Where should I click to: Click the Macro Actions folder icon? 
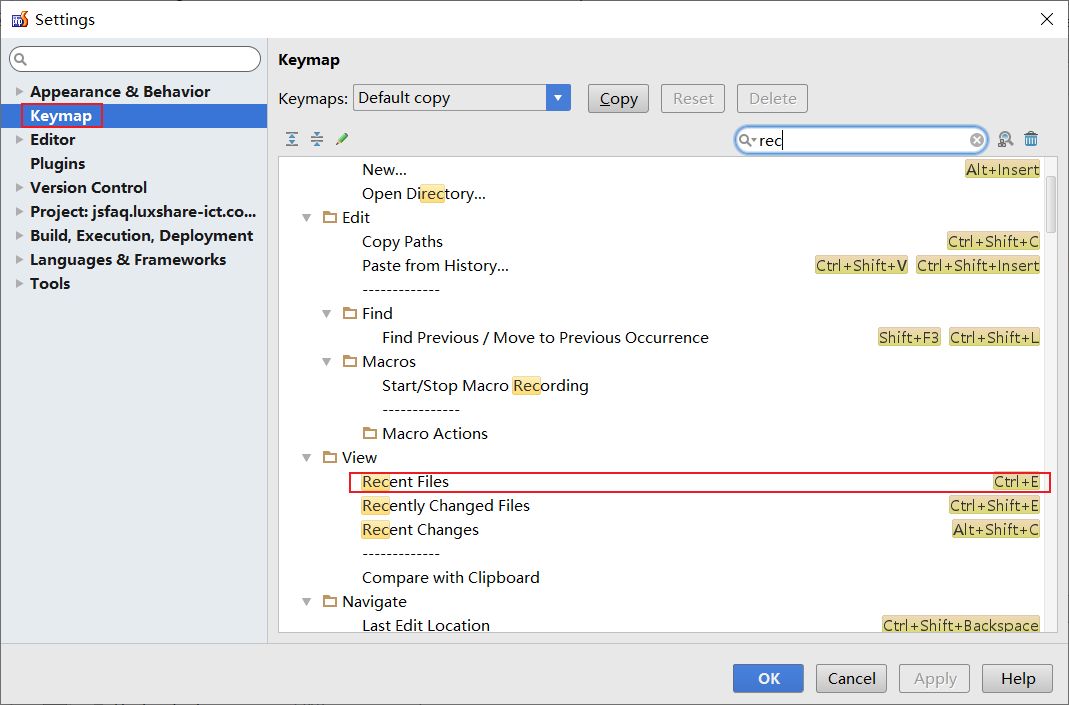[370, 433]
